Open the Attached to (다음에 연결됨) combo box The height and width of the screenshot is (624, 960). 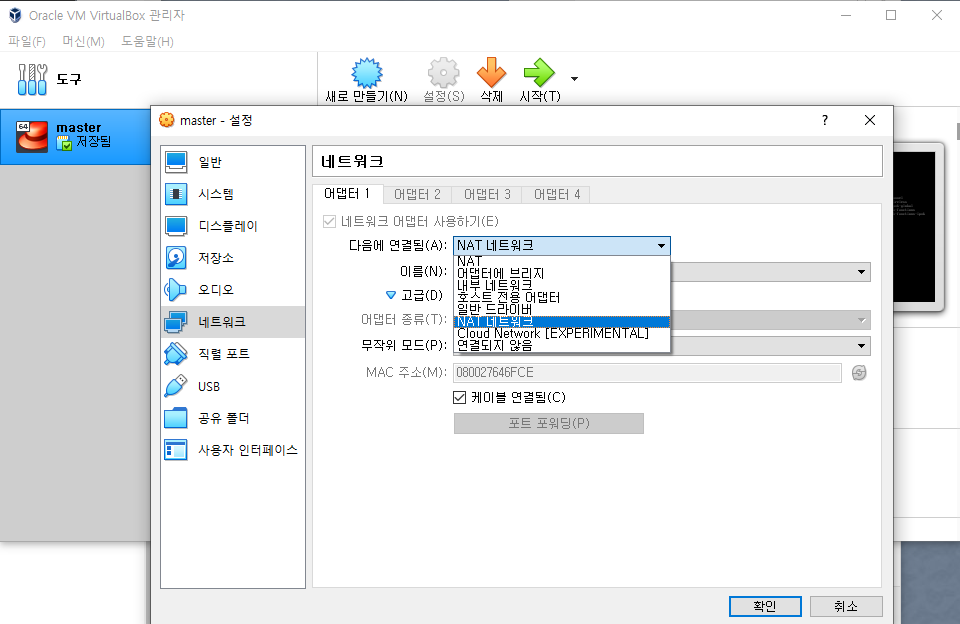(x=561, y=246)
